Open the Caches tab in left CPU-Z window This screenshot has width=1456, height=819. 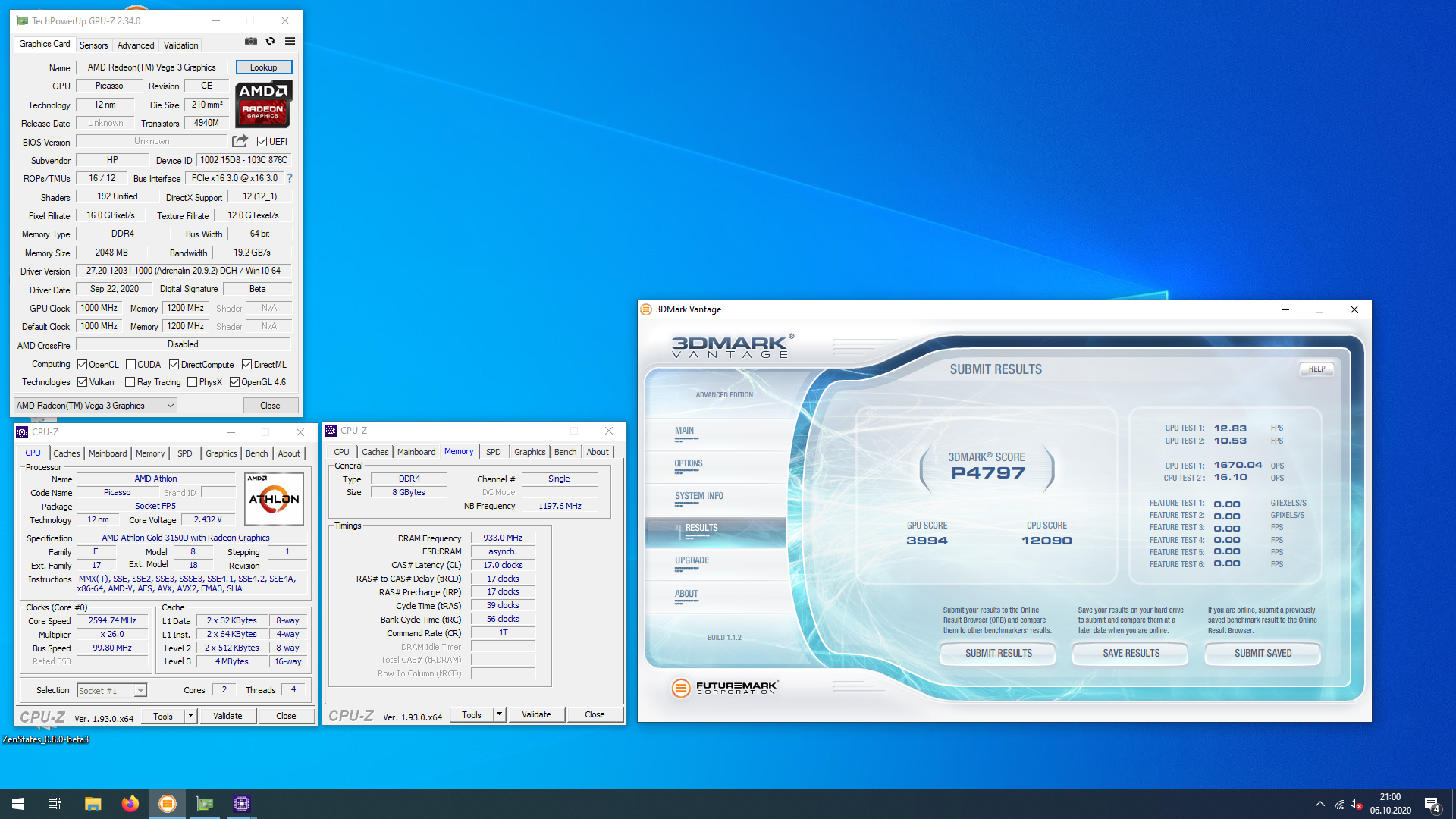67,453
